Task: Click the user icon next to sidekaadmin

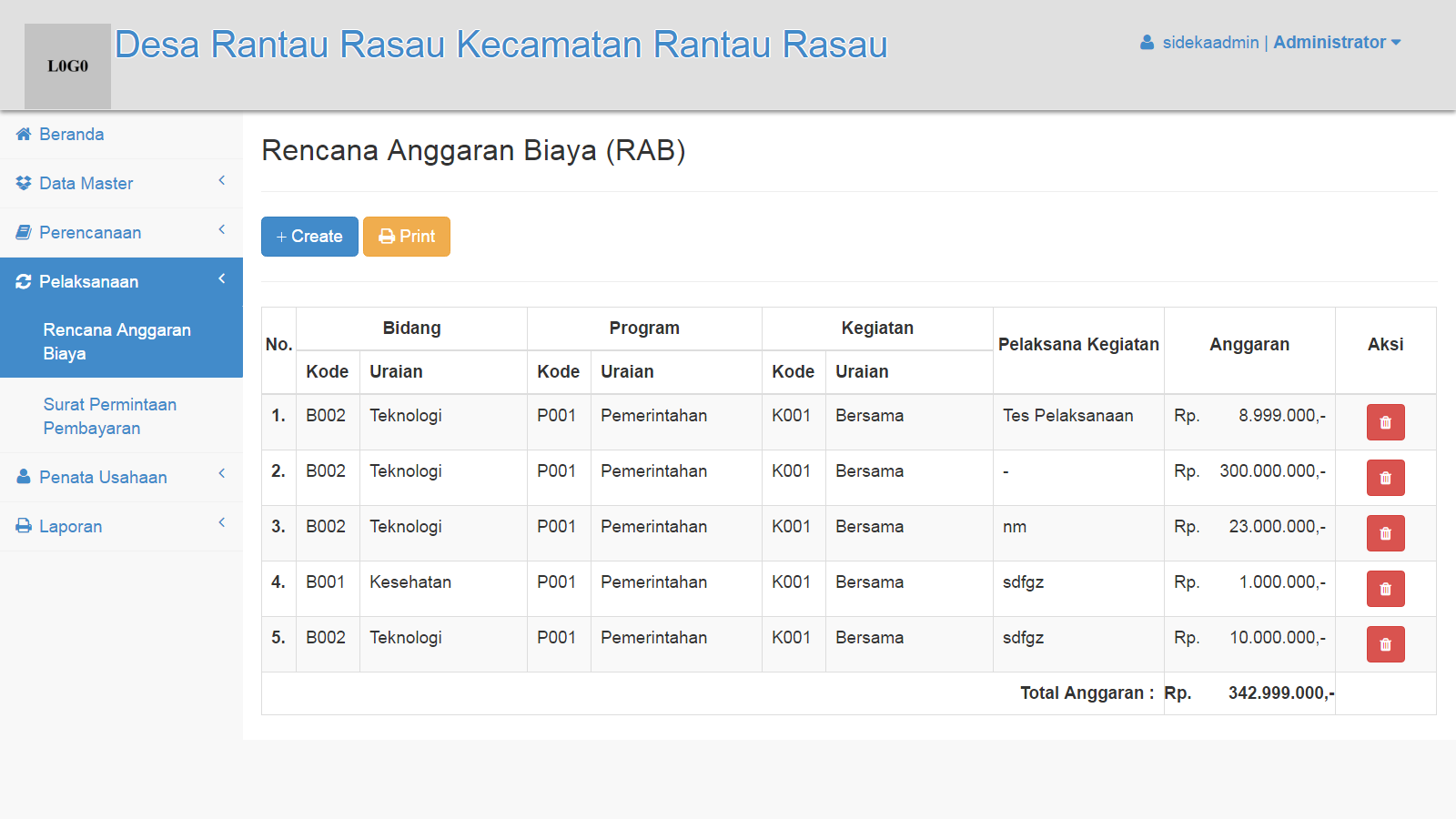Action: [x=1148, y=43]
